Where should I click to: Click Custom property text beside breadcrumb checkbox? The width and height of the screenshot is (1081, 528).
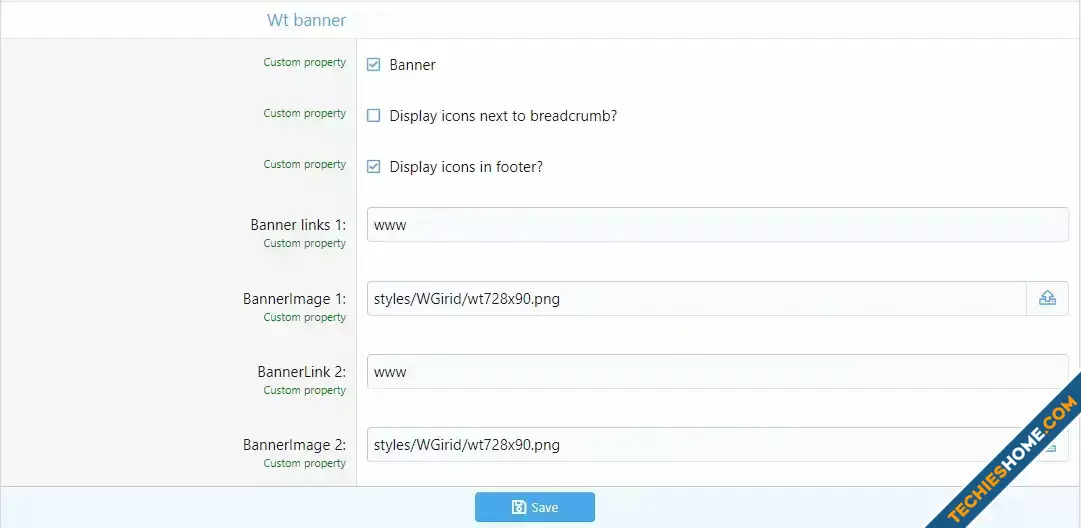coord(305,113)
